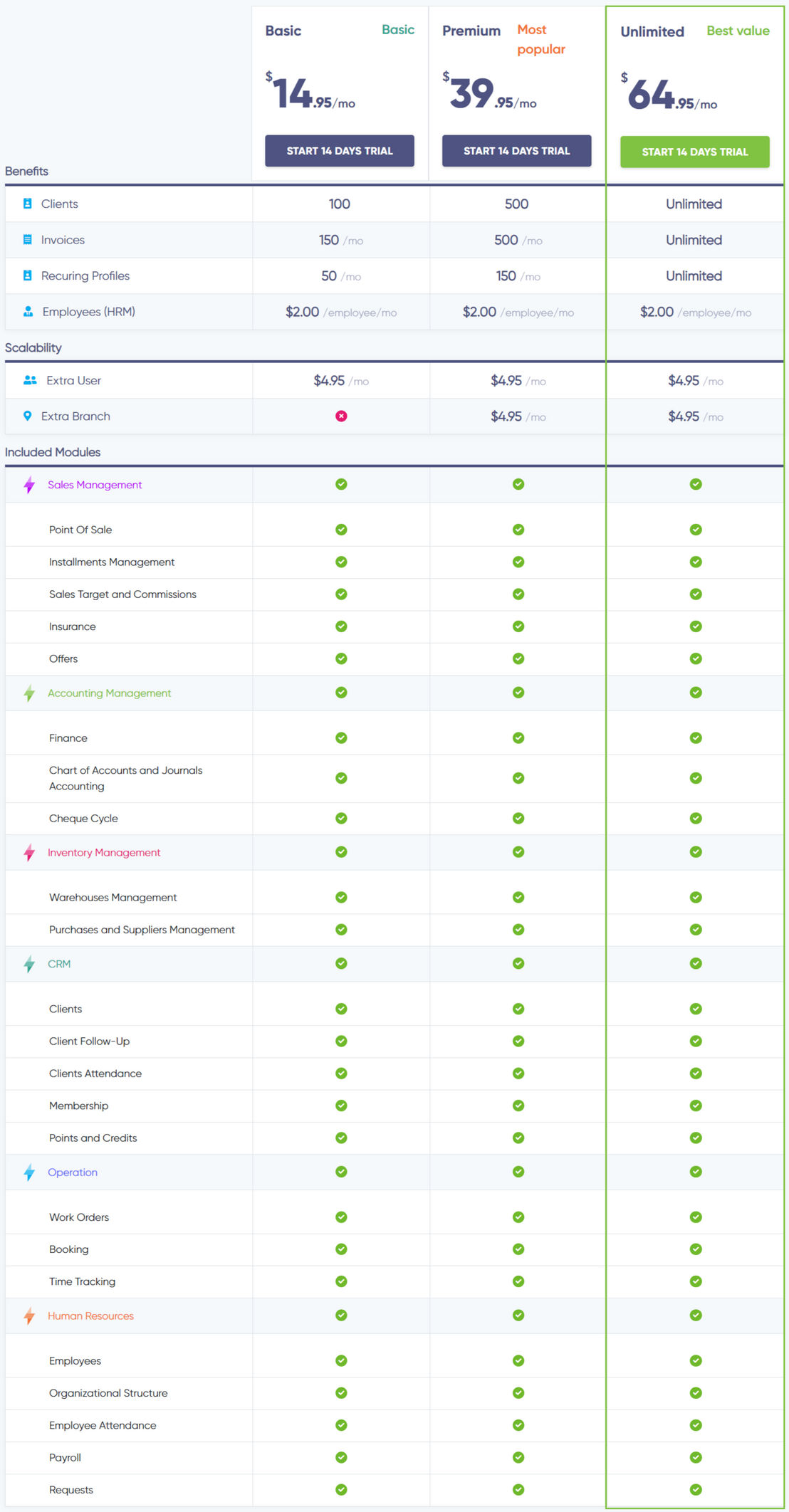The width and height of the screenshot is (789, 1512).
Task: Click the Basic checkmark for Membership
Action: coord(341,1106)
